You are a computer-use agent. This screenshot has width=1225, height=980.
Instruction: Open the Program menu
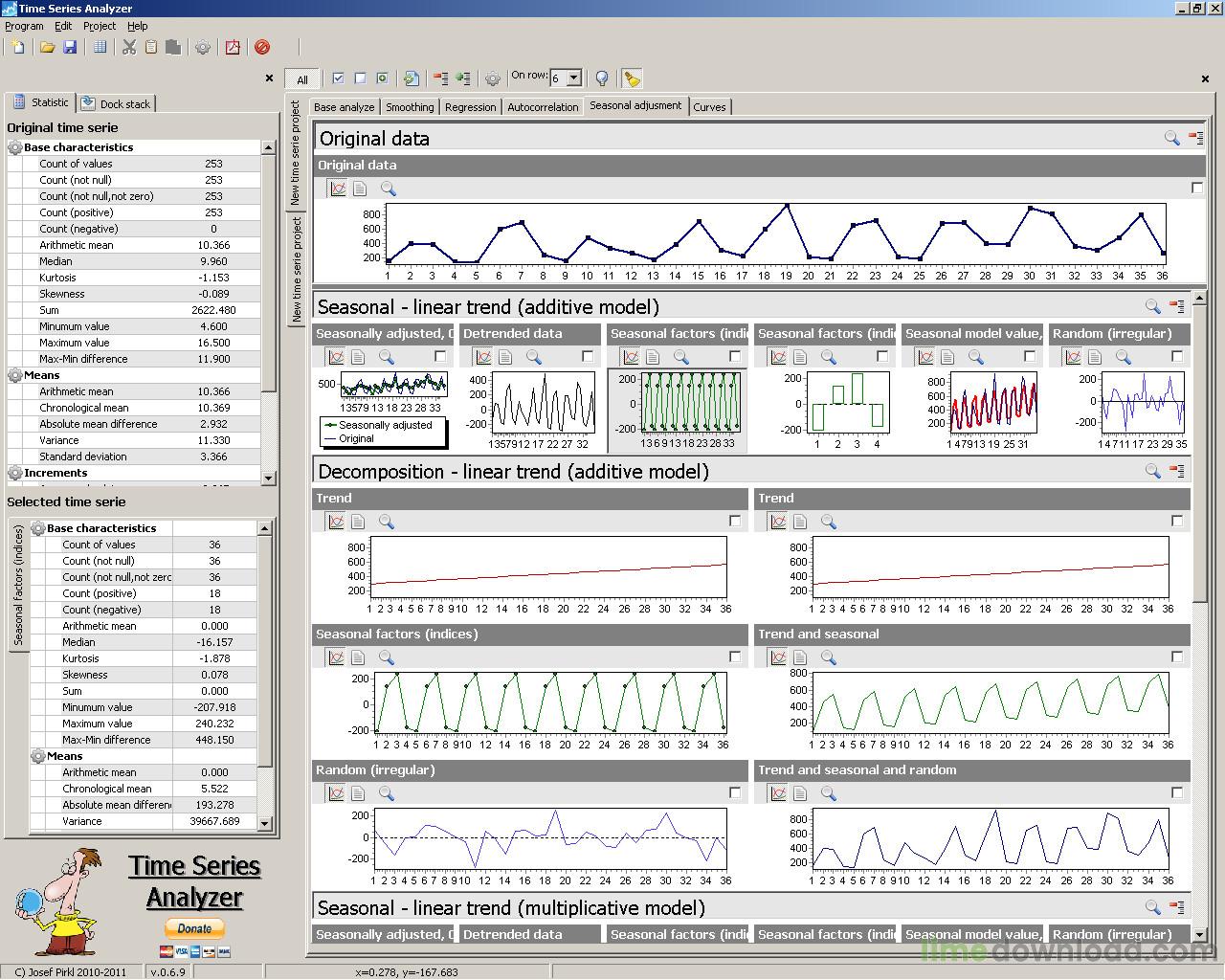[x=24, y=26]
